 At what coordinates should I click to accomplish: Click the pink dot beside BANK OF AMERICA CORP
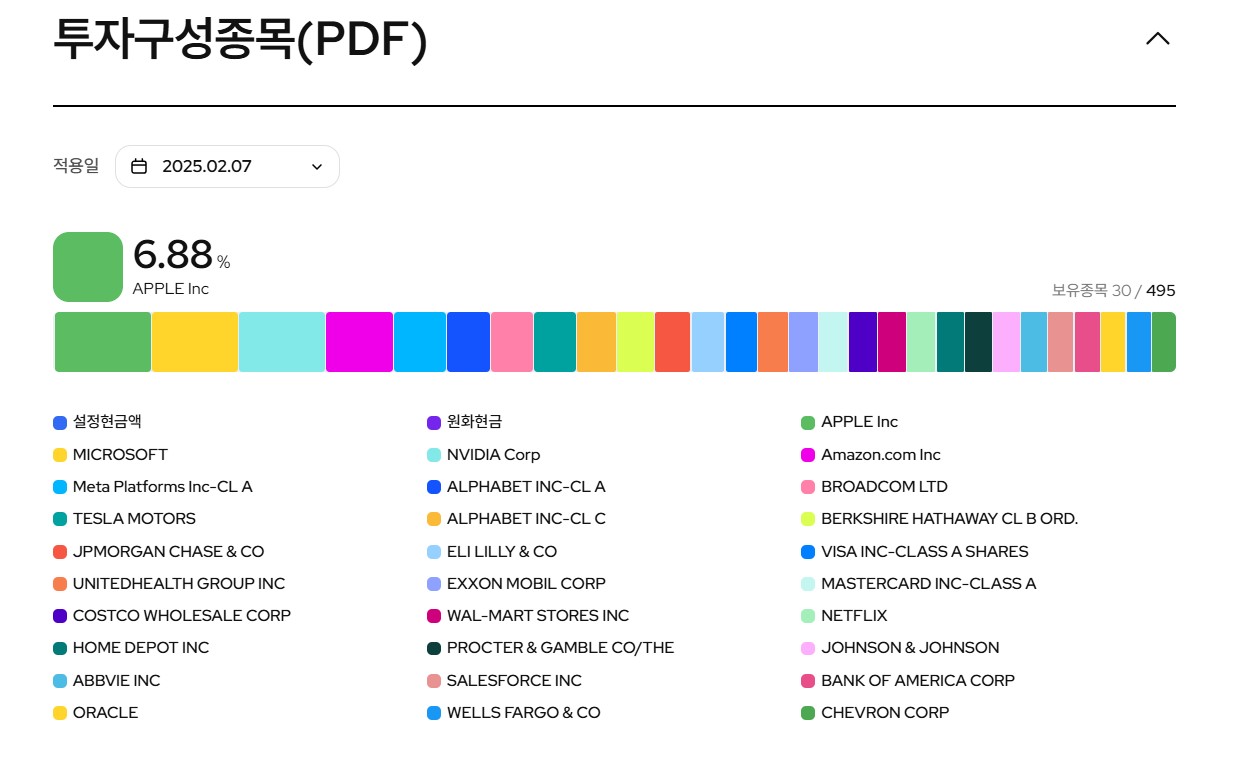pyautogui.click(x=808, y=681)
